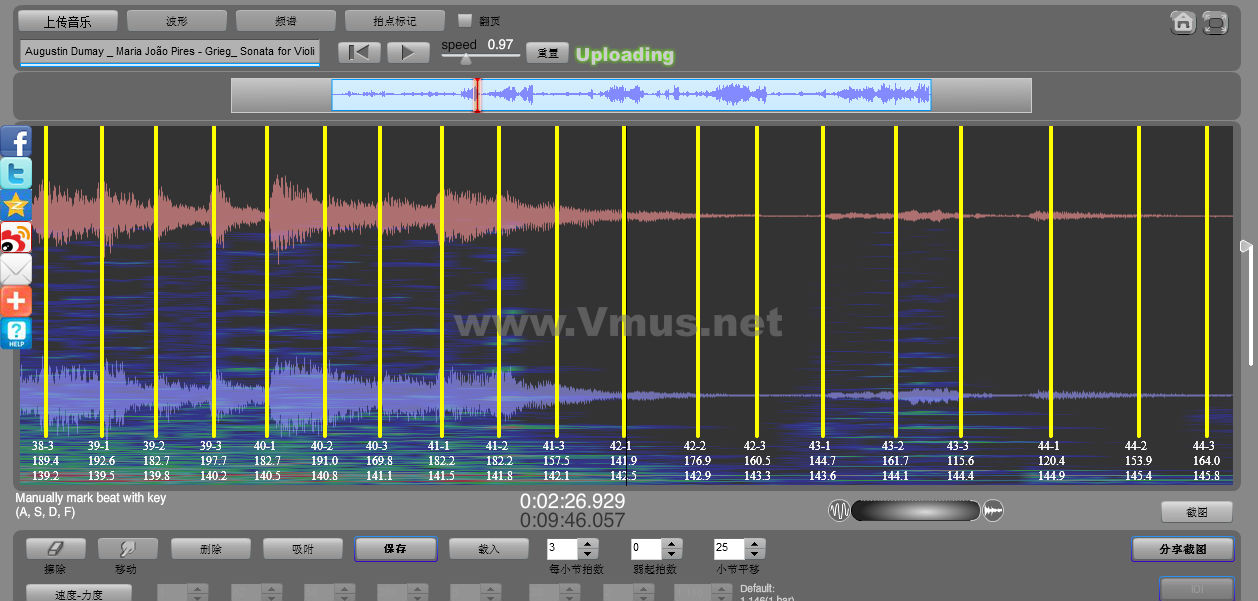Viewport: 1258px width, 601px height.
Task: Switch to the 频谱 spectrum view
Action: click(285, 20)
